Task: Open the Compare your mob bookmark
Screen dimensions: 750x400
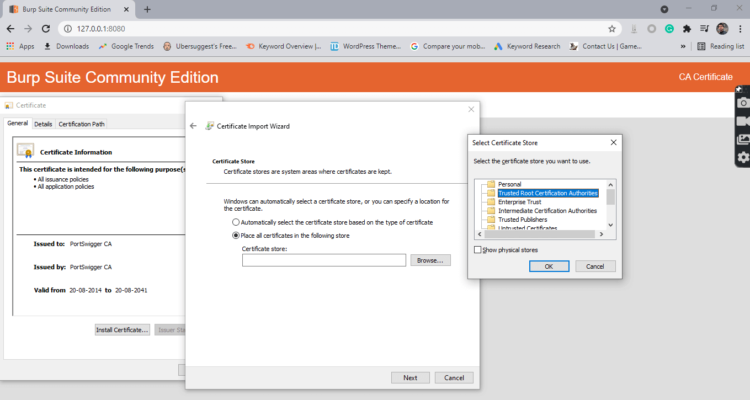Action: coord(448,46)
